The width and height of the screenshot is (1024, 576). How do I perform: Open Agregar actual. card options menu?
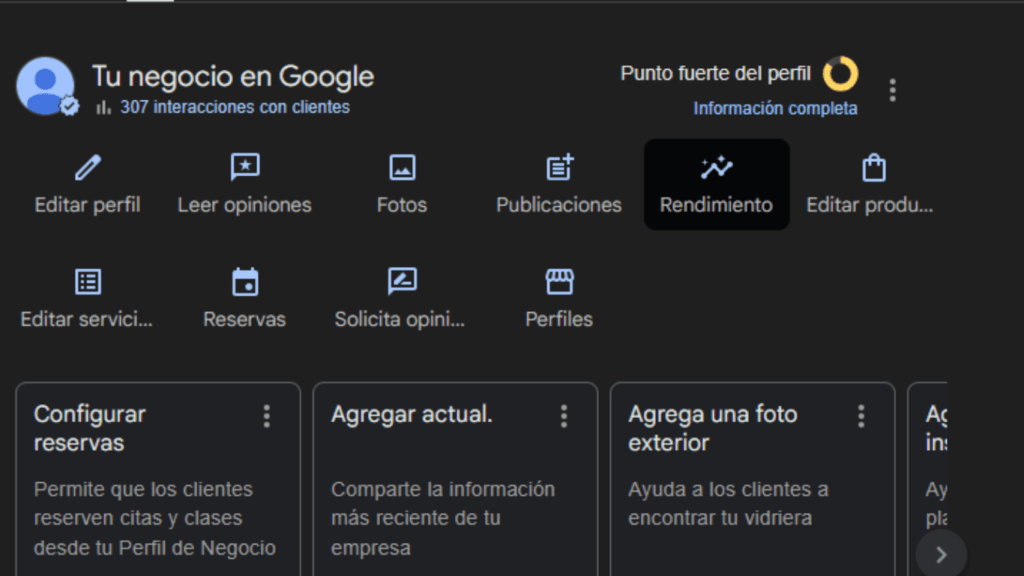click(564, 416)
